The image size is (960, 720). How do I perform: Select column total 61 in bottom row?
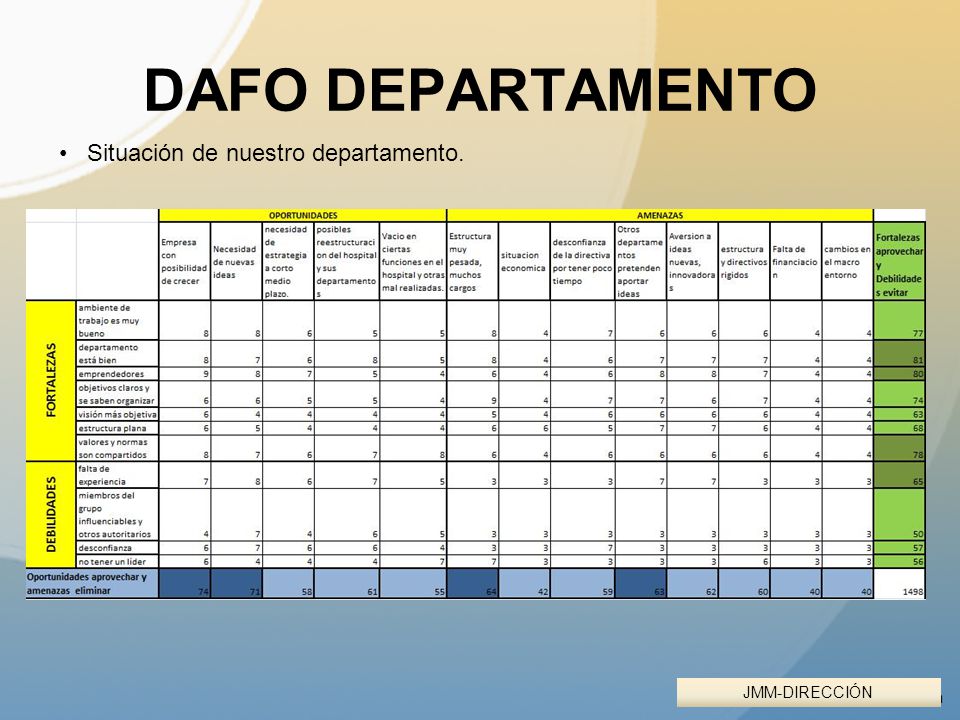click(347, 584)
